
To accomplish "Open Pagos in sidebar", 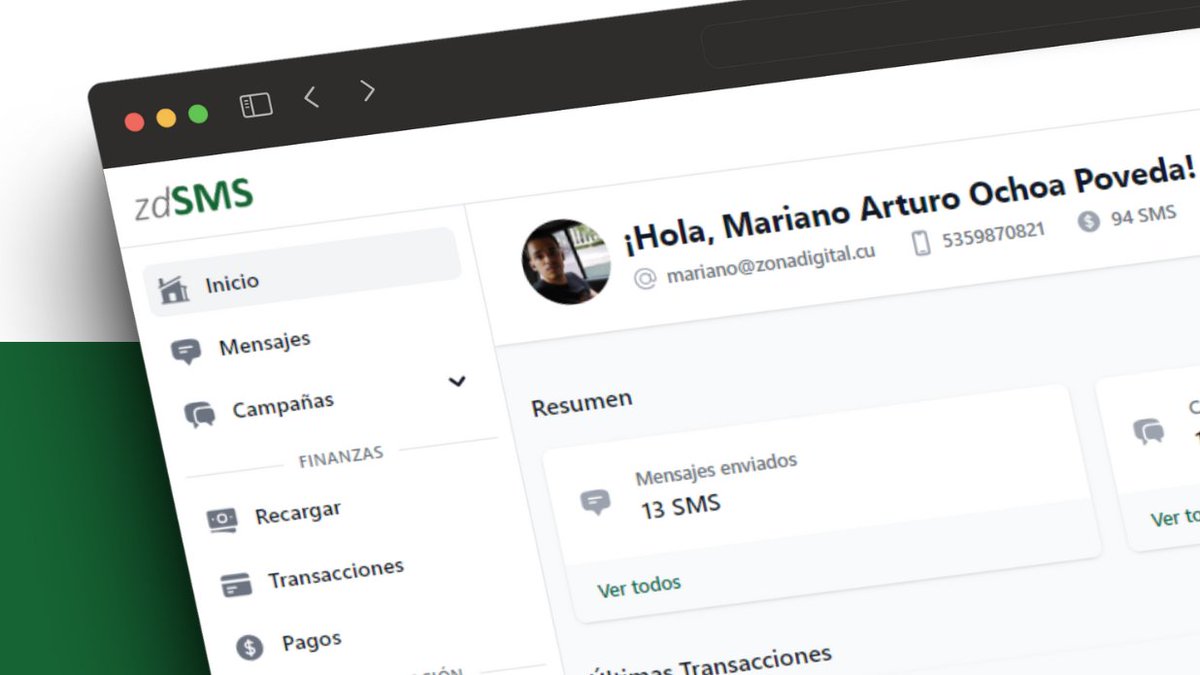I will [x=312, y=641].
